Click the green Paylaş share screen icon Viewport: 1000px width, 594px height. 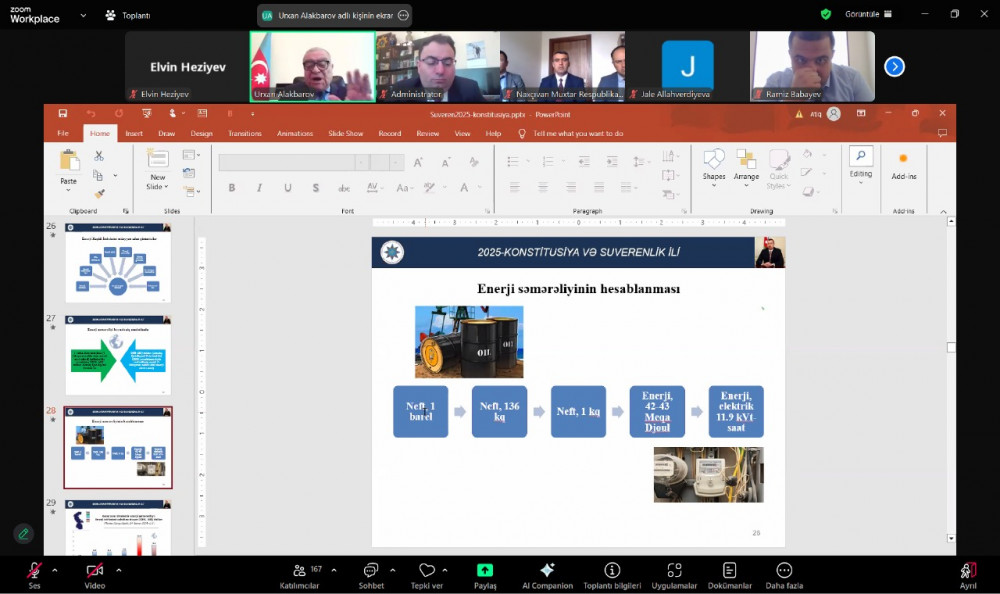(x=485, y=570)
